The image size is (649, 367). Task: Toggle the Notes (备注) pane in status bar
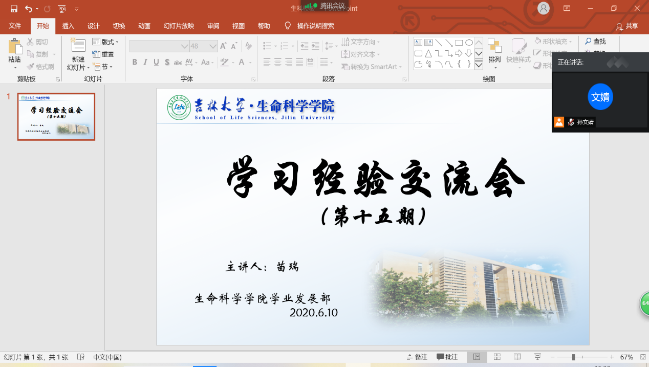click(x=417, y=357)
